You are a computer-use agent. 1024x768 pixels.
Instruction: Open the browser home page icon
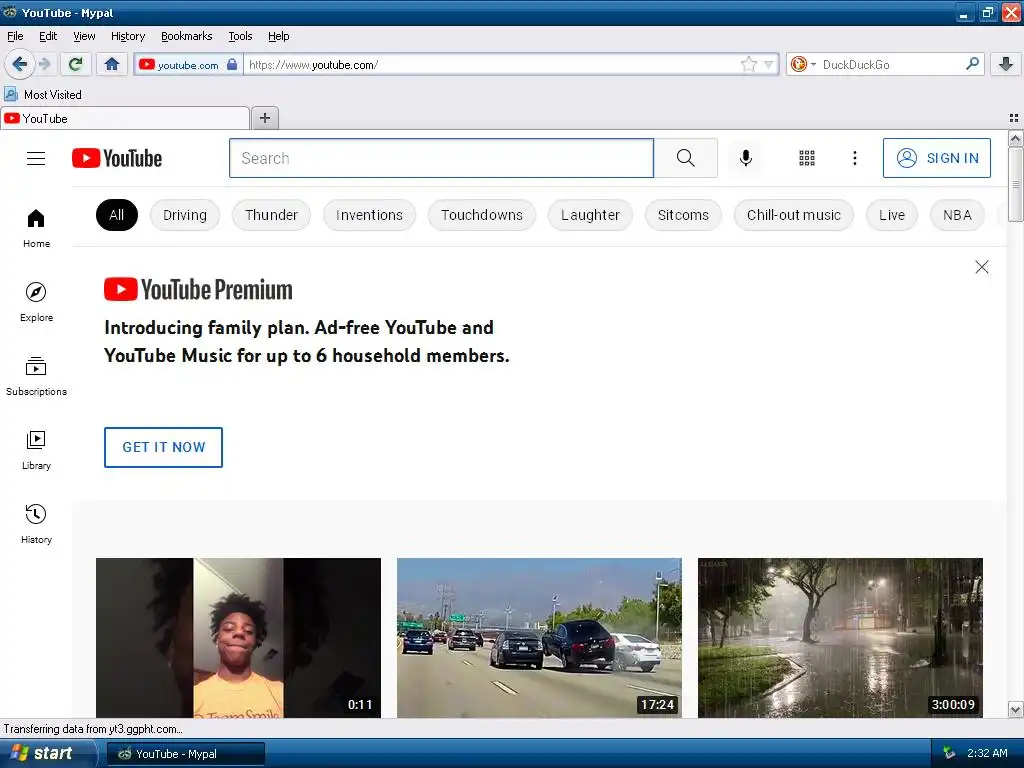click(112, 64)
